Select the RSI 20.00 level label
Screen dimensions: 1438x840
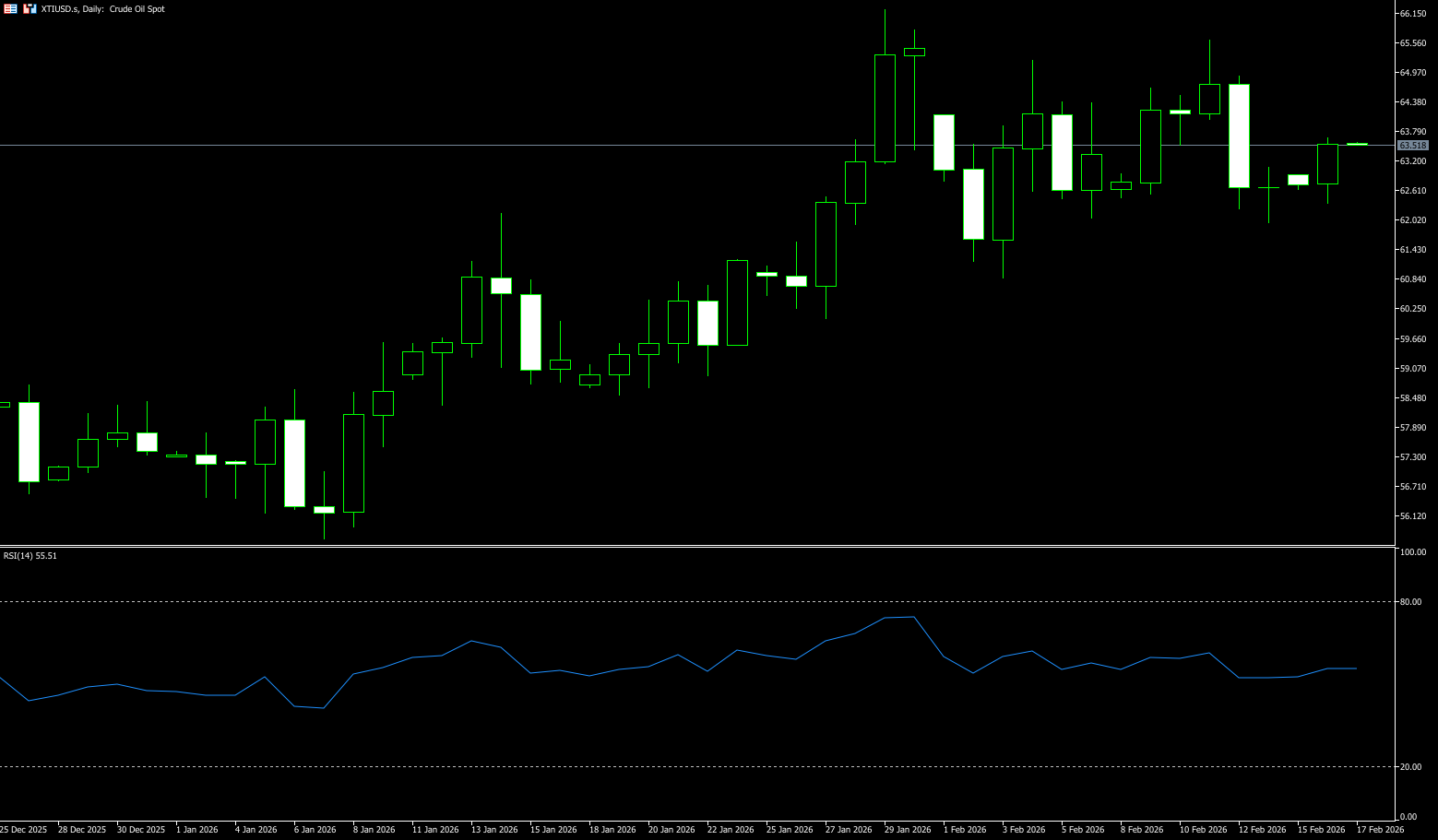1410,767
